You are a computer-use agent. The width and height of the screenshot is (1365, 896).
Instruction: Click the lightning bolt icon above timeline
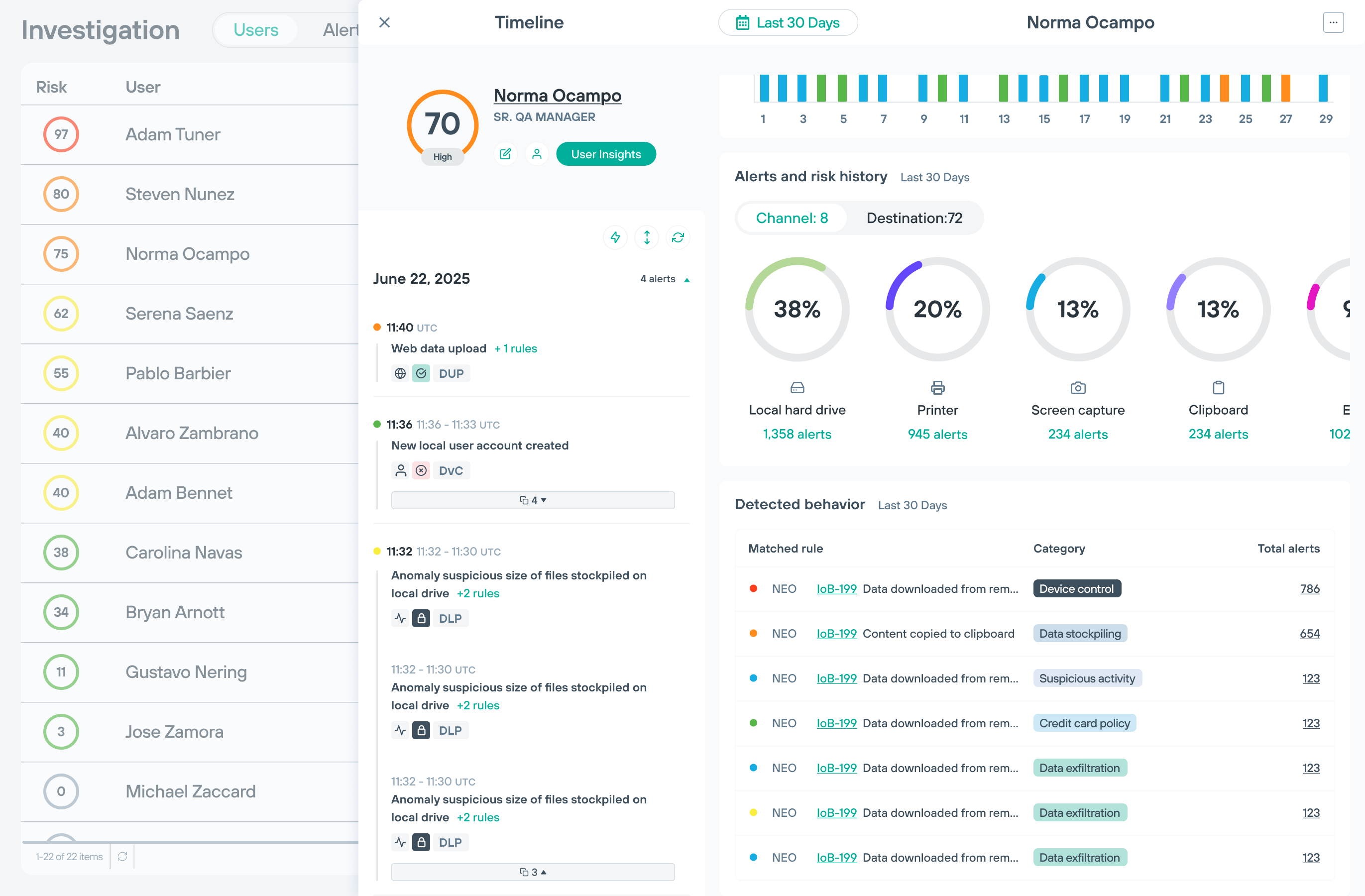point(615,237)
